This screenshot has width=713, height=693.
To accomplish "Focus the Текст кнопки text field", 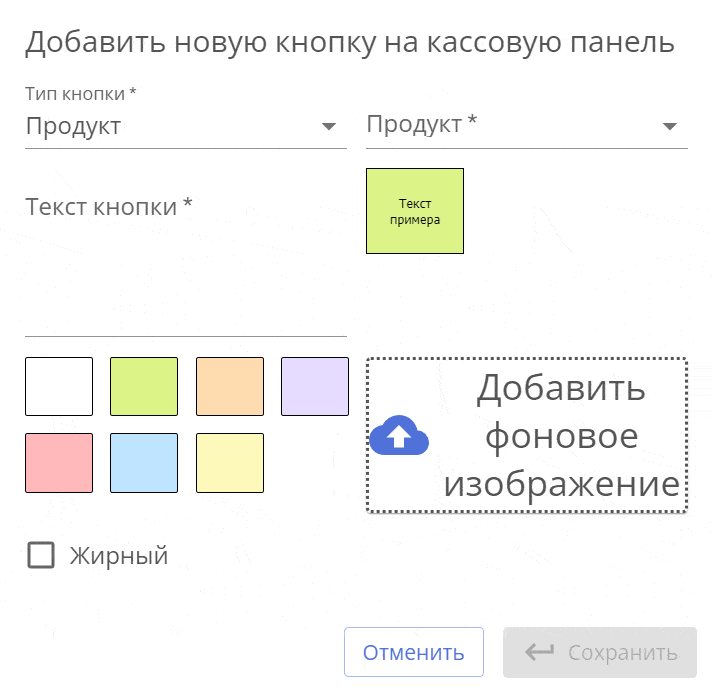I will tap(185, 270).
